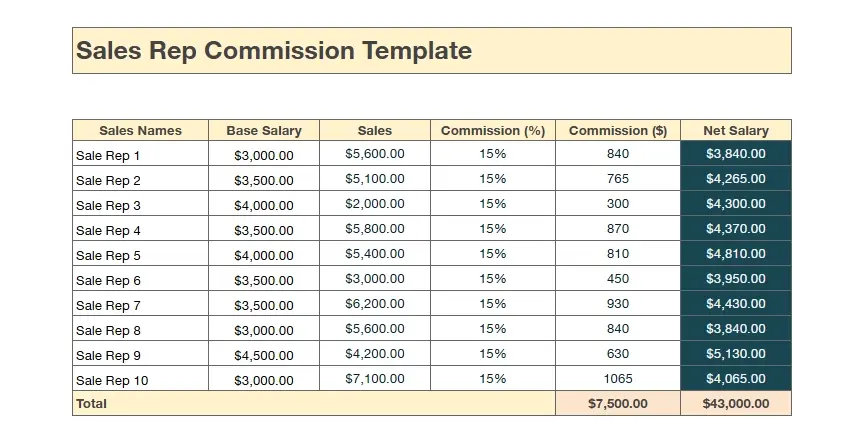Select the commission amount 1065 cell
Viewport: 866px width, 434px height.
click(x=617, y=379)
